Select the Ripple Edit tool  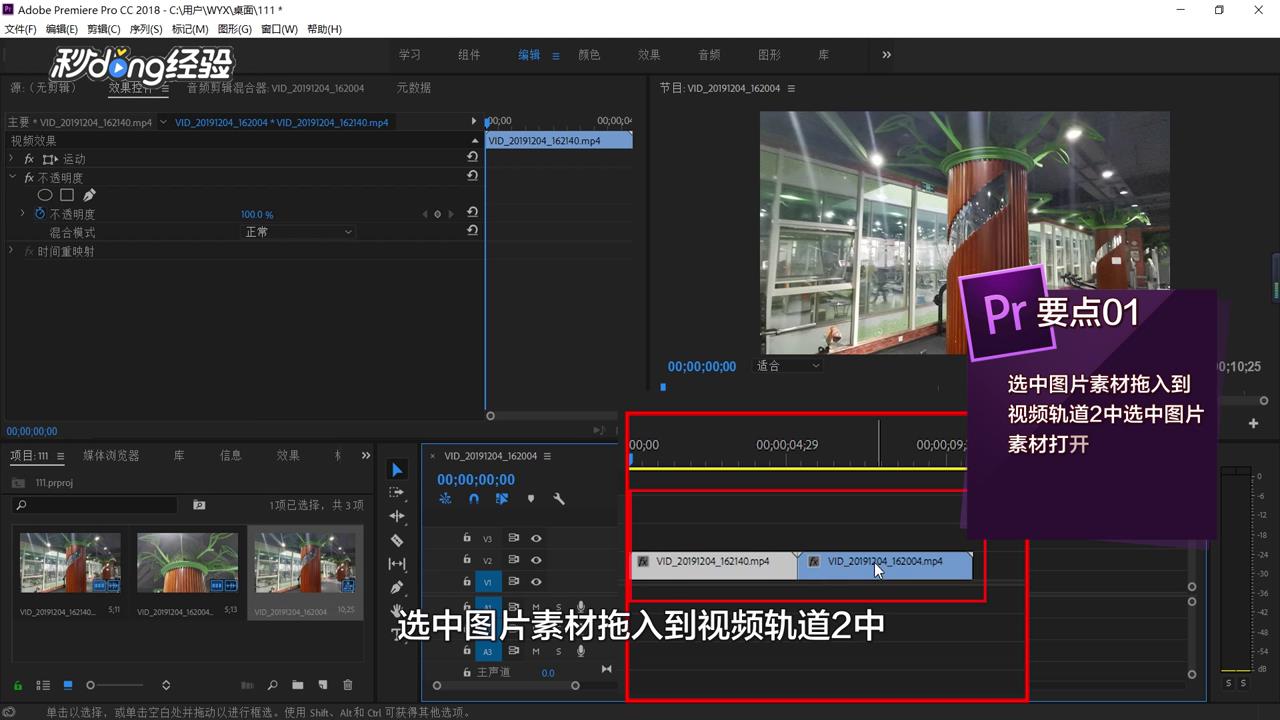tap(397, 516)
